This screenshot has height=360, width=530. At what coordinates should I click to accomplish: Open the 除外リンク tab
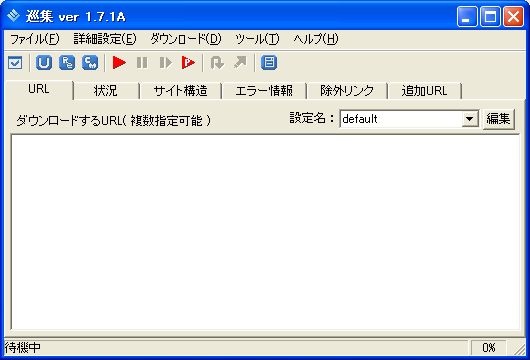(x=347, y=91)
